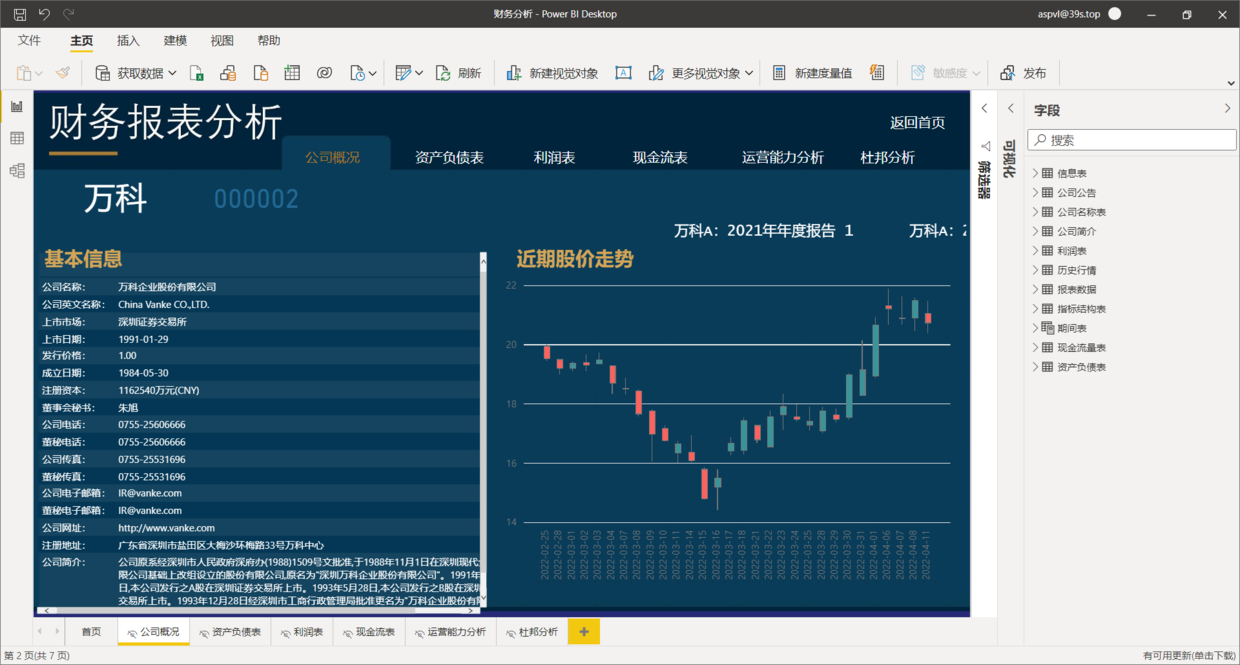Collapse the 筛选器 pane with its chevron
The width and height of the screenshot is (1240, 665).
(x=984, y=108)
